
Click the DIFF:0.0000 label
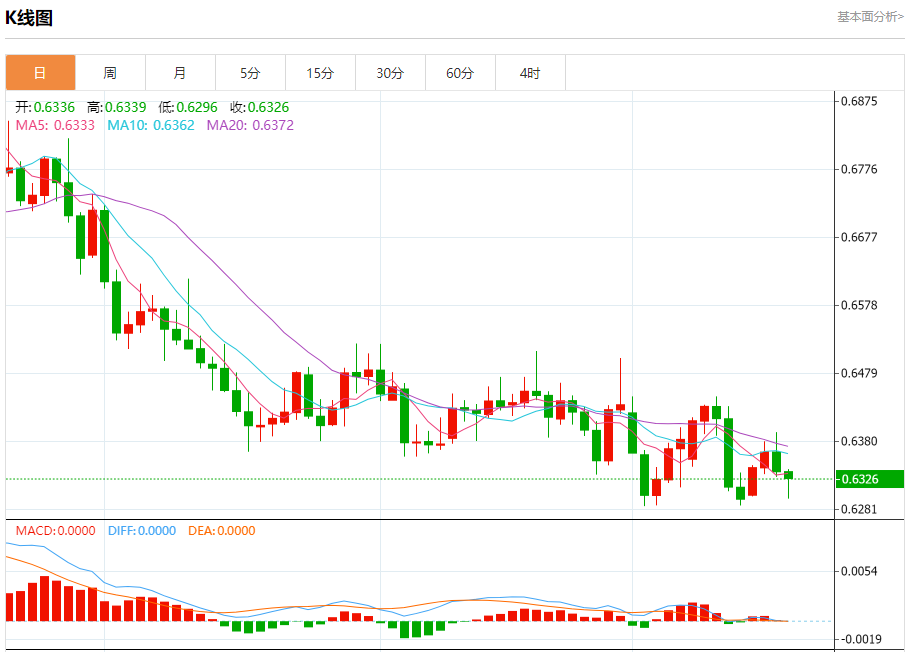tap(142, 531)
